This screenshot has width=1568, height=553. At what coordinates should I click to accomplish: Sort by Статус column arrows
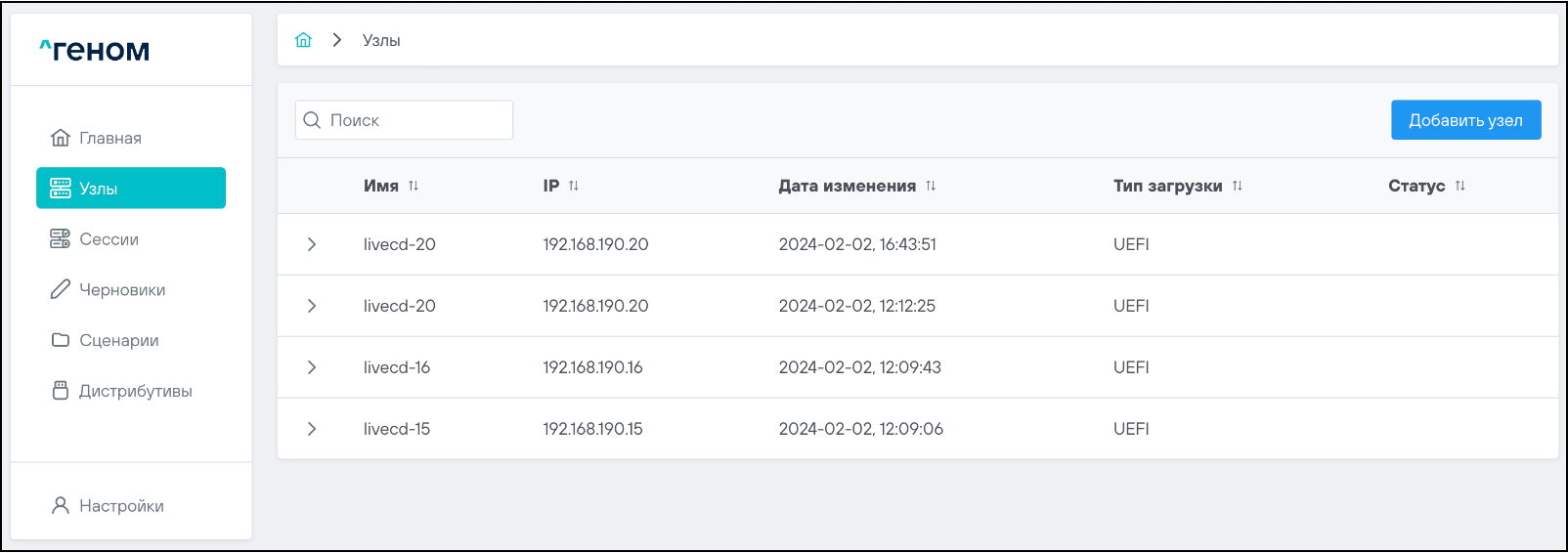[1459, 186]
